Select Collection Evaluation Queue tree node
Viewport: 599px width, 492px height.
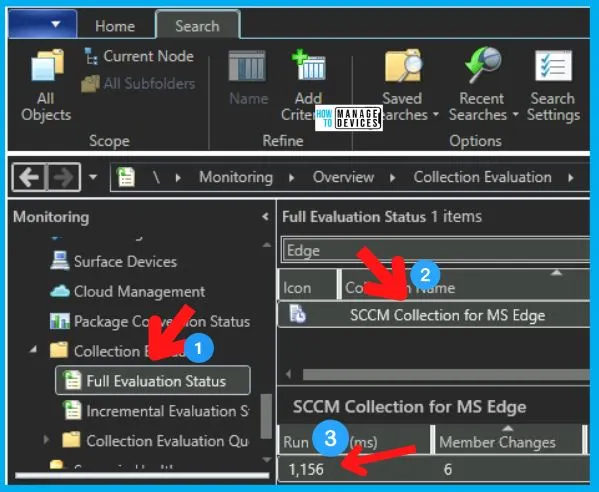point(167,441)
